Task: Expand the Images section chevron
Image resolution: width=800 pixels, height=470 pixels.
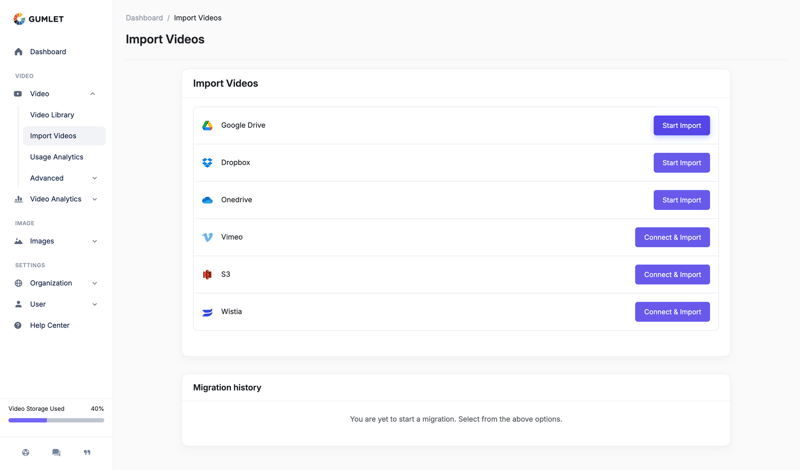Action: click(94, 241)
